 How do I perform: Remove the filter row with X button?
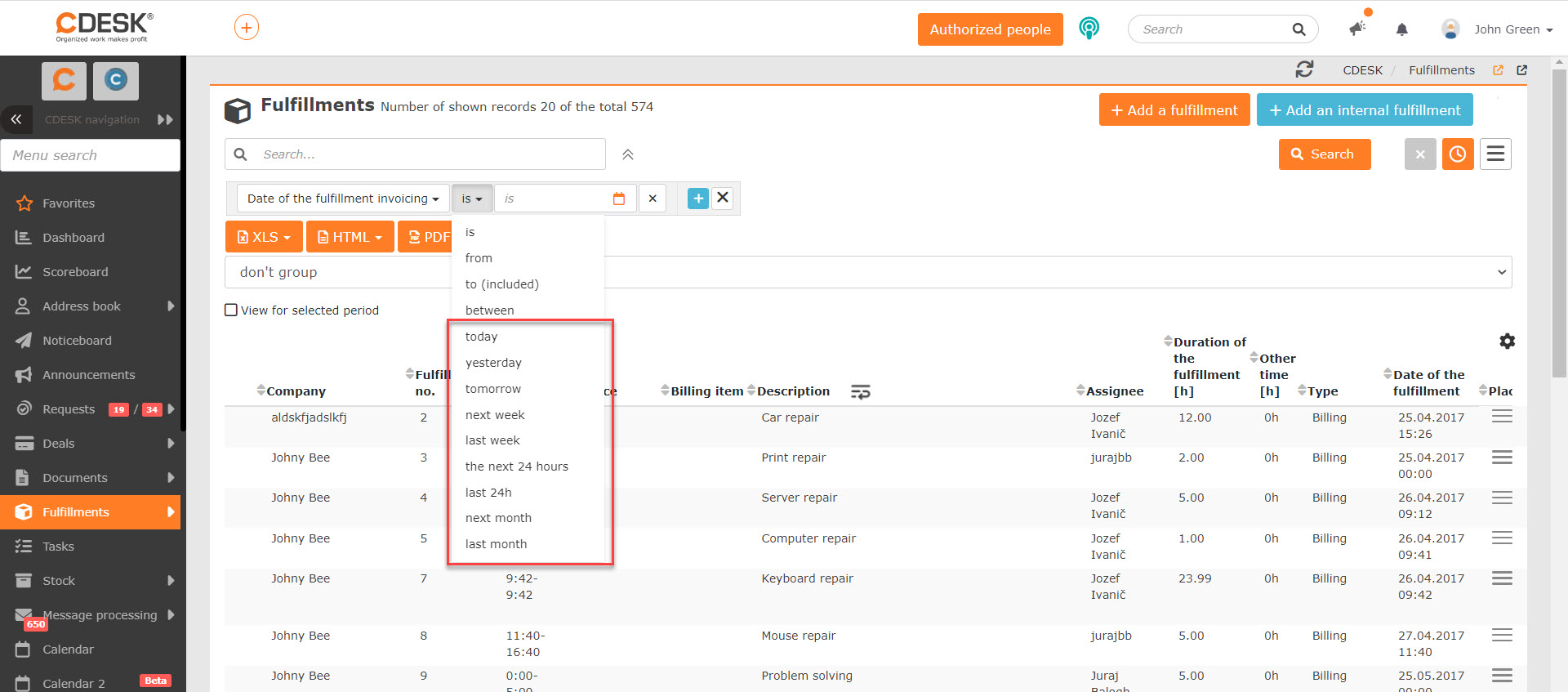[x=723, y=198]
